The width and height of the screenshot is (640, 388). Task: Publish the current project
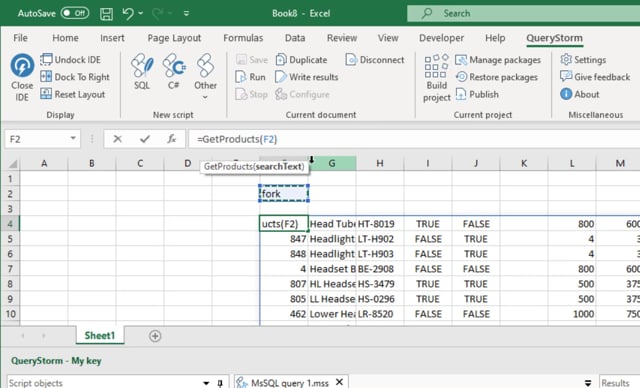(x=477, y=94)
